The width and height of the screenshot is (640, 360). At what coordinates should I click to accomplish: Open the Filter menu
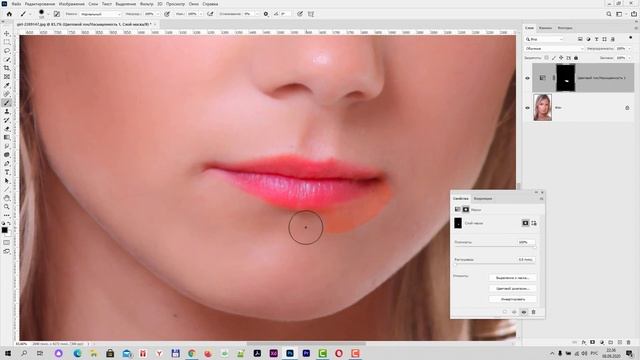coord(147,4)
